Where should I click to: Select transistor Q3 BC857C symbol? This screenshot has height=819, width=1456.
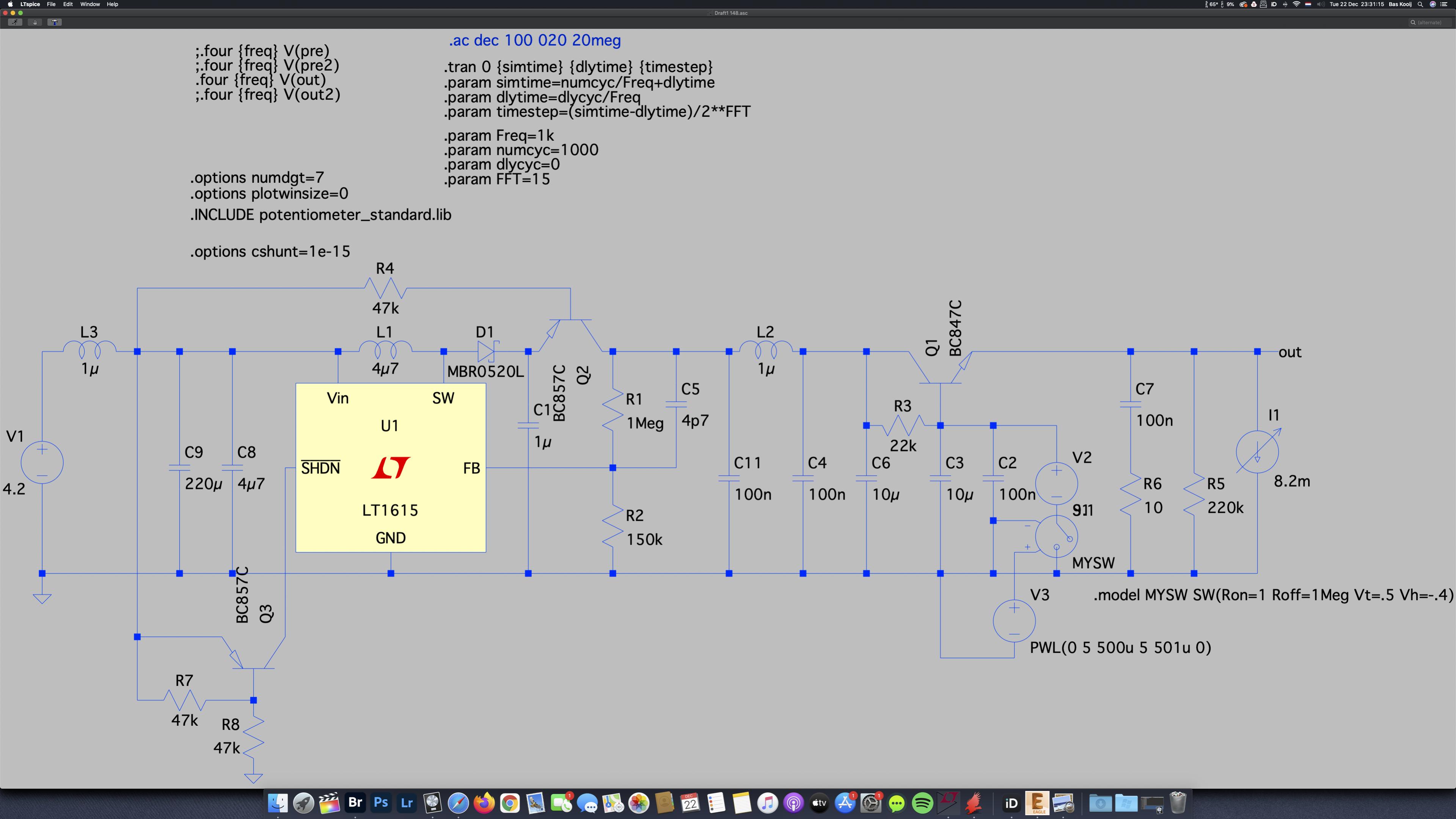click(253, 653)
